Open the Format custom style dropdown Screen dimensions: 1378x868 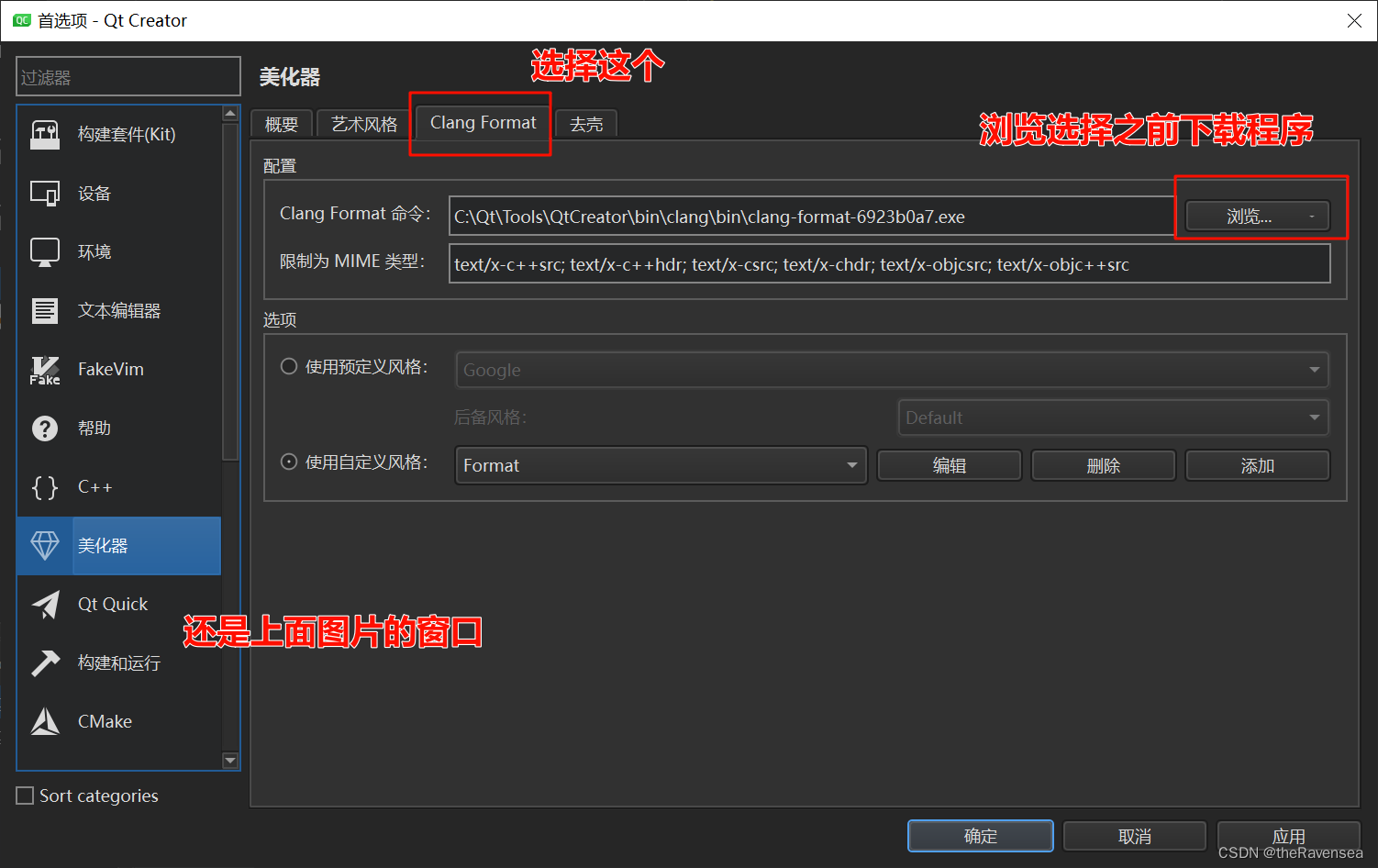(661, 465)
